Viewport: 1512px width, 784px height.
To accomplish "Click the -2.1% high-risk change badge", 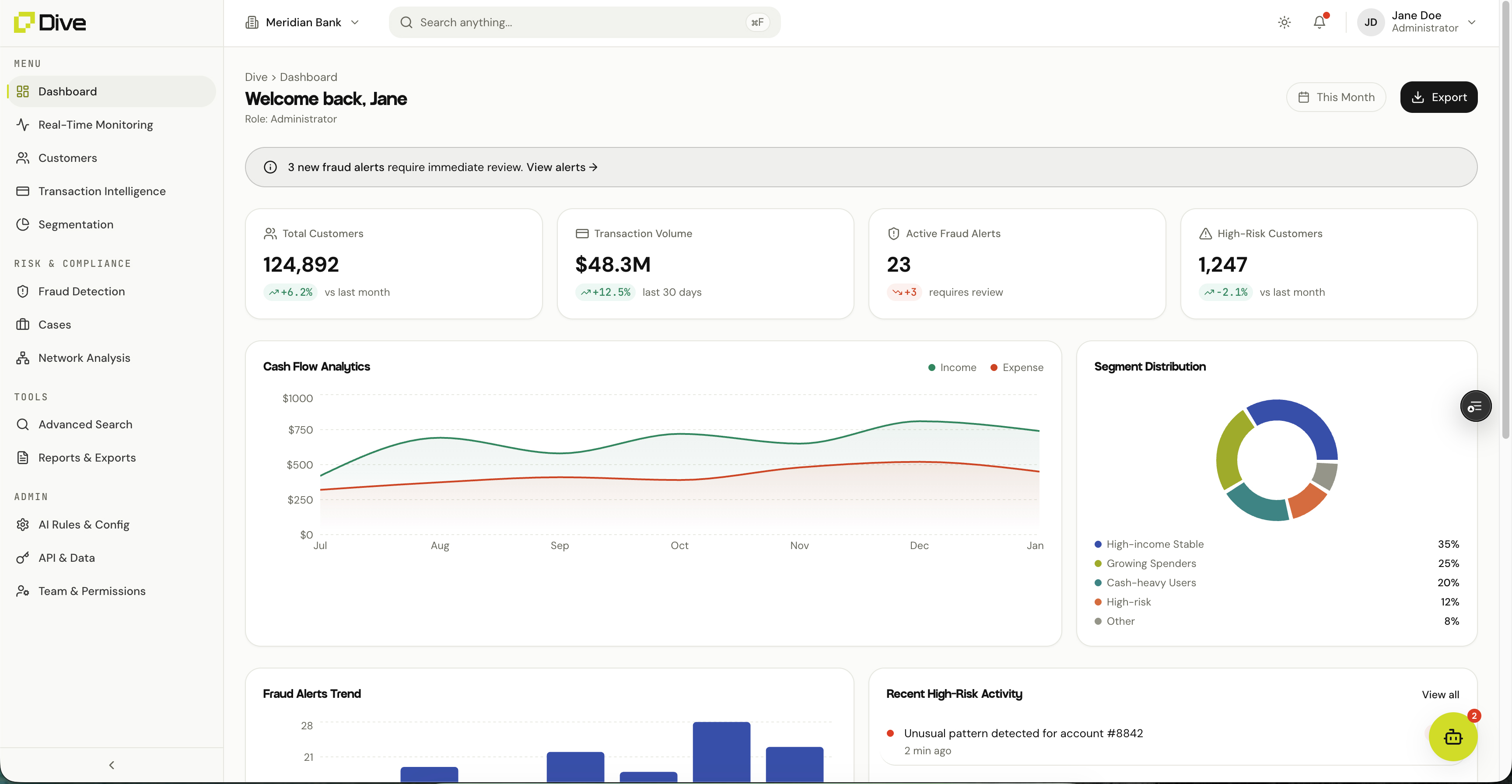I will tap(1225, 292).
